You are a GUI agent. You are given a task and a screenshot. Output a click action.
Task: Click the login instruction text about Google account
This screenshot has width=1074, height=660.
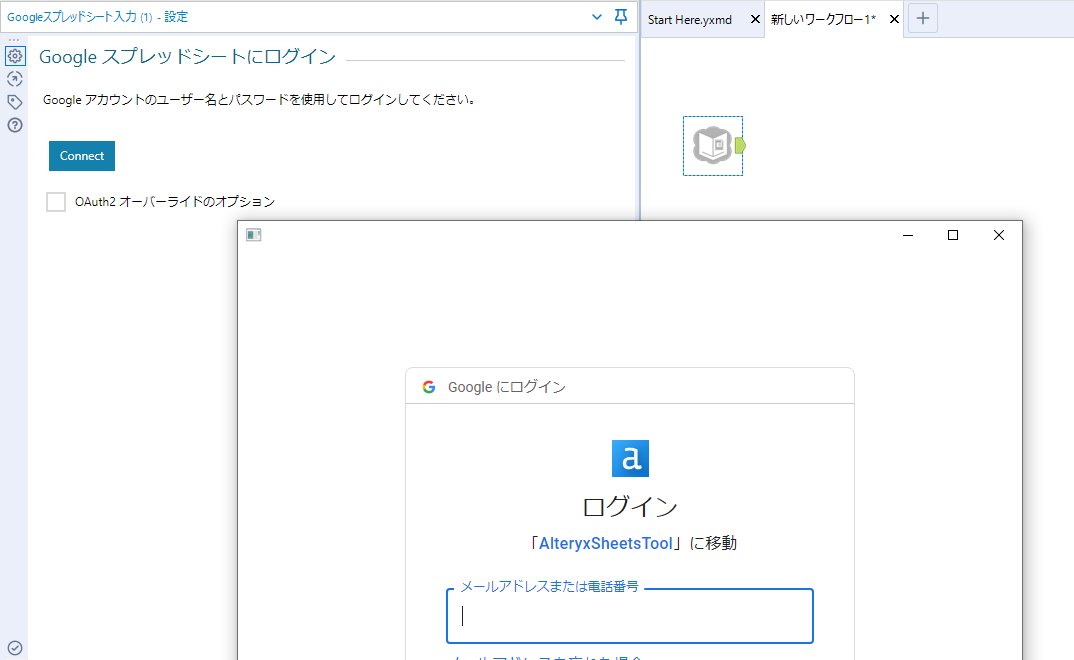[x=259, y=100]
